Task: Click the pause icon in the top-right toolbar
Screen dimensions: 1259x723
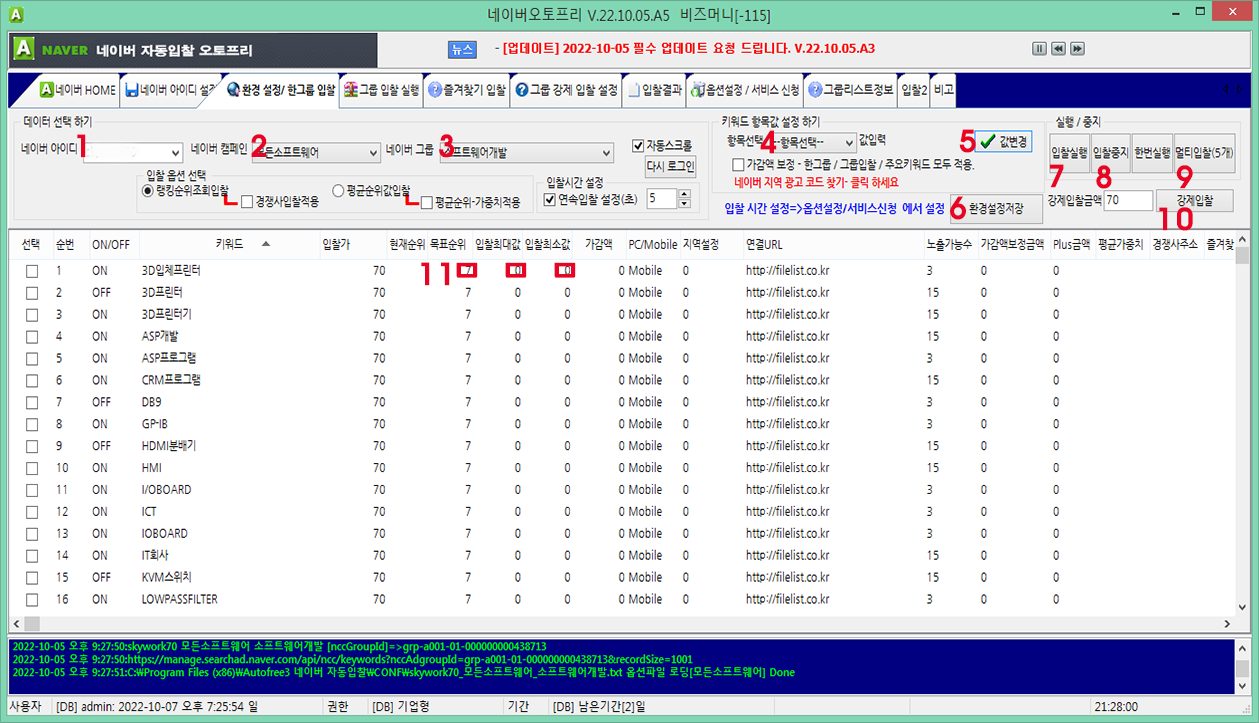Action: pyautogui.click(x=1037, y=47)
